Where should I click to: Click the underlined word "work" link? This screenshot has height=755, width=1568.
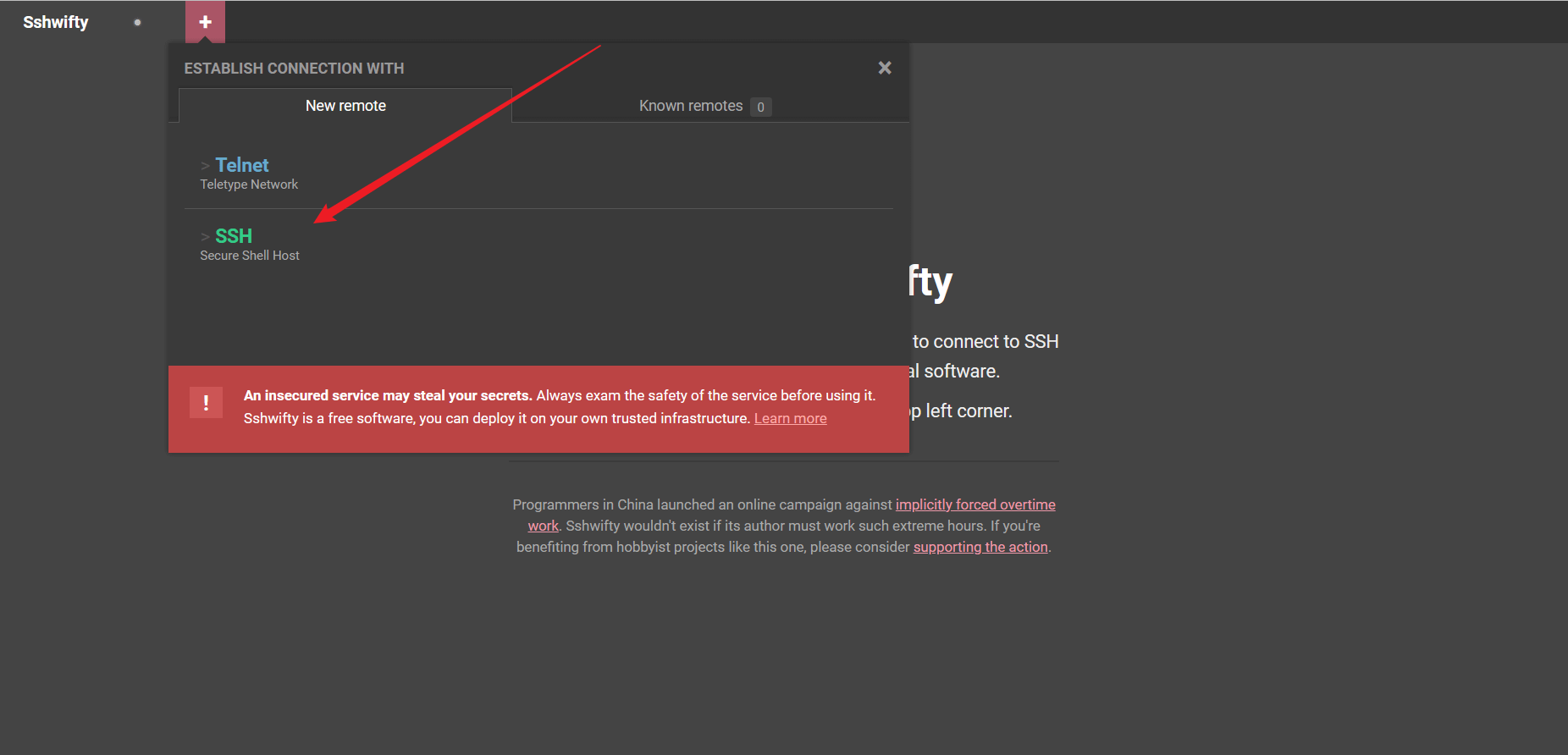pyautogui.click(x=543, y=526)
